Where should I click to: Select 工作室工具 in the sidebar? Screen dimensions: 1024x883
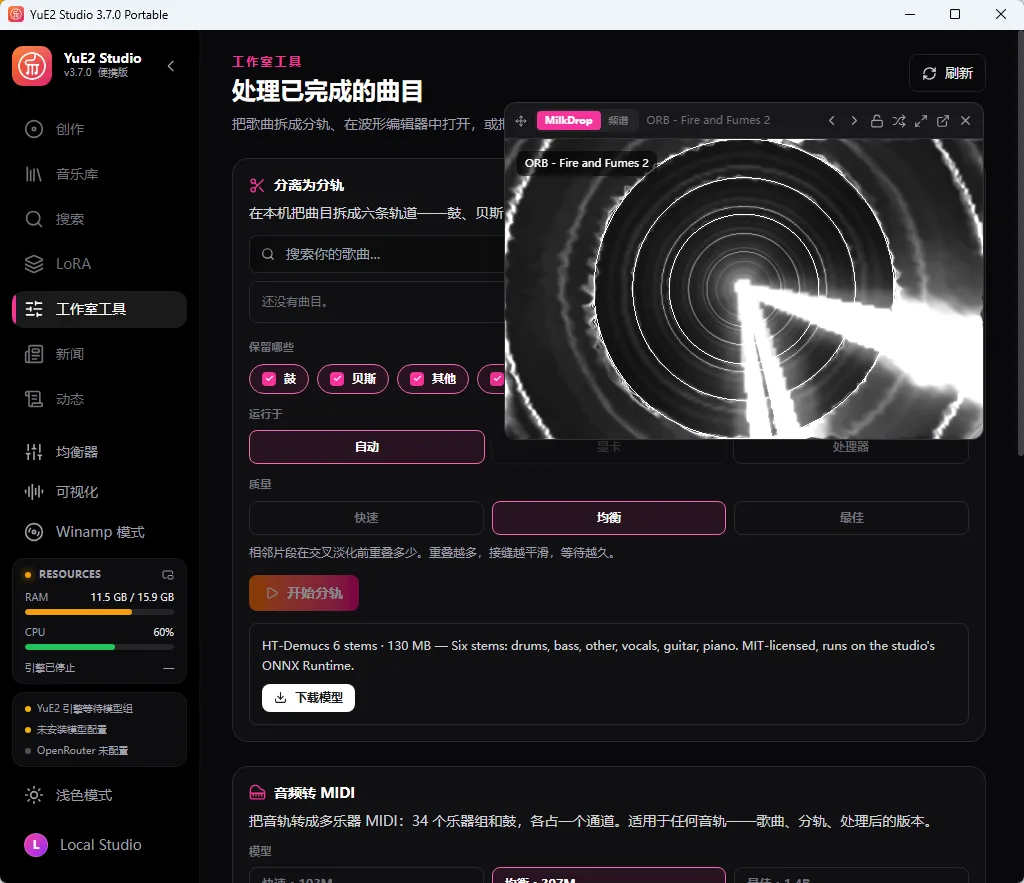click(99, 309)
